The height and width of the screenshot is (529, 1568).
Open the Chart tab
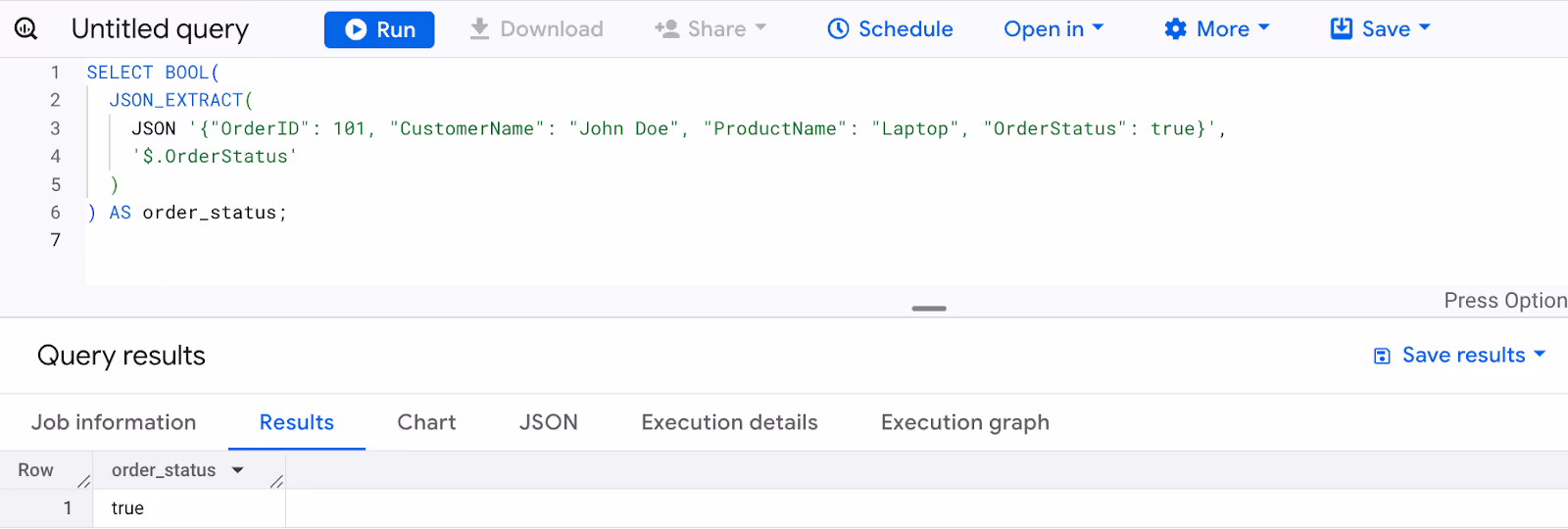point(426,422)
